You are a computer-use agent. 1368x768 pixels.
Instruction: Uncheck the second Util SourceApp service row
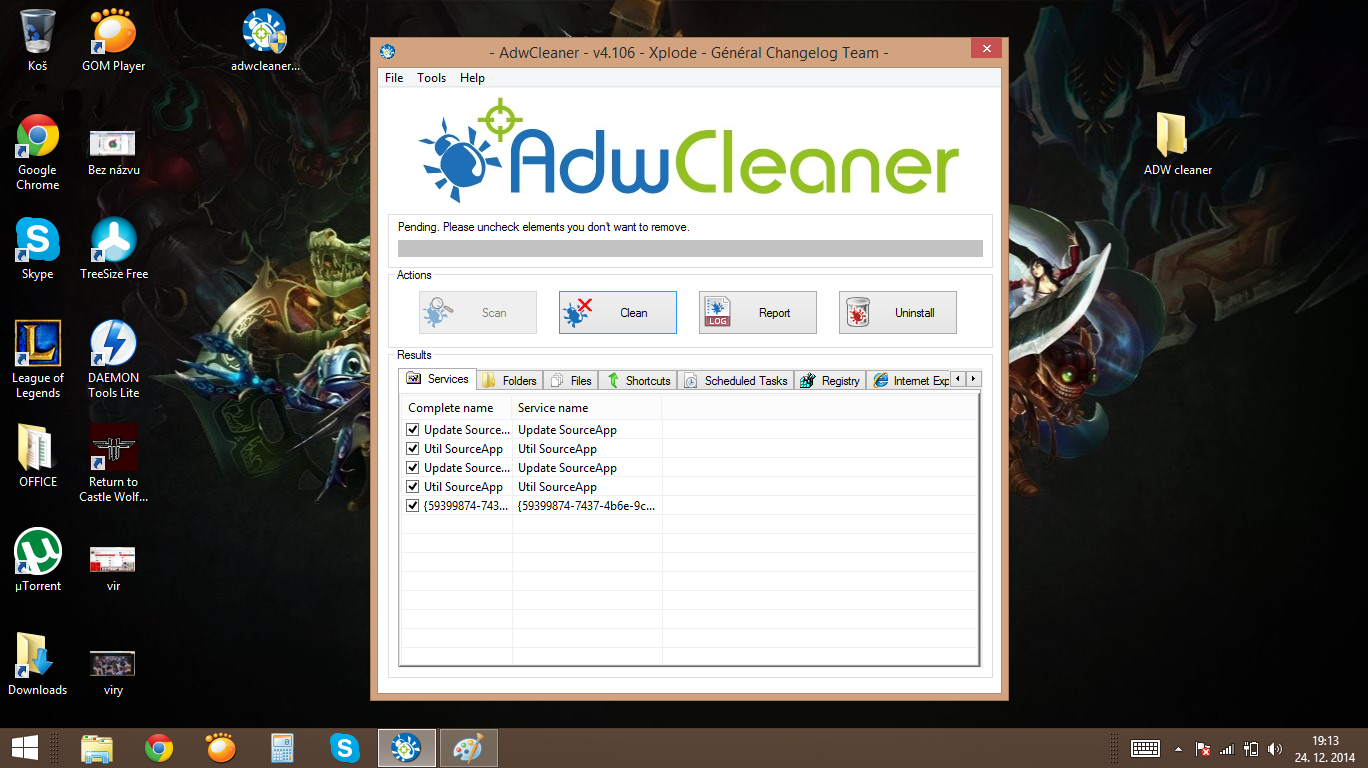(x=413, y=487)
